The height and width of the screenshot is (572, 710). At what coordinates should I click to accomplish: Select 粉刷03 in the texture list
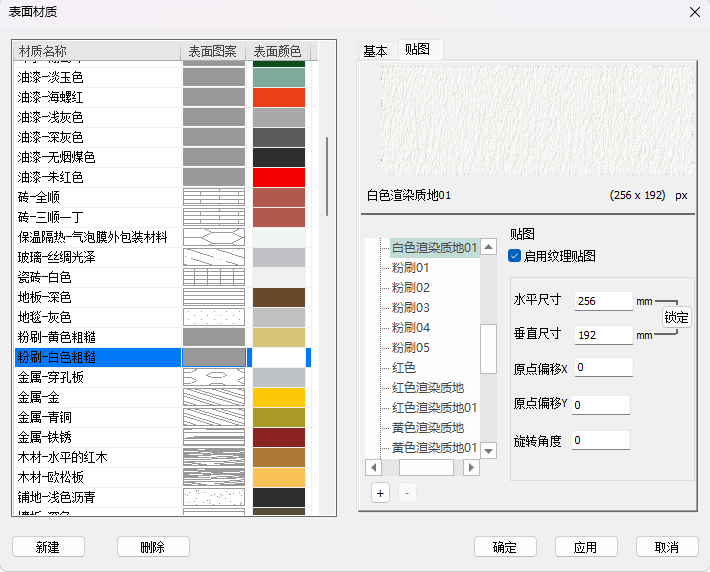click(x=411, y=307)
